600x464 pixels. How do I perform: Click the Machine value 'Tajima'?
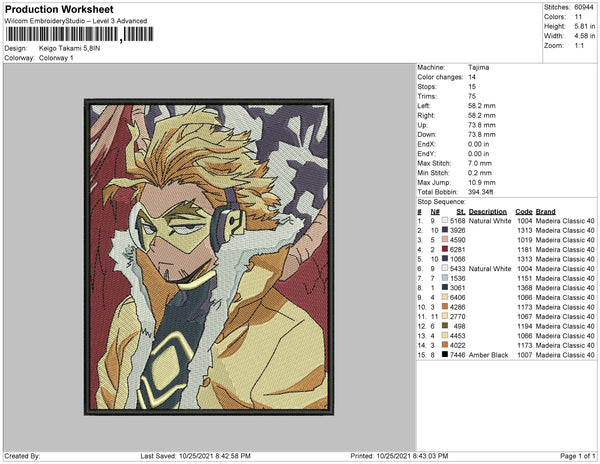[479, 67]
